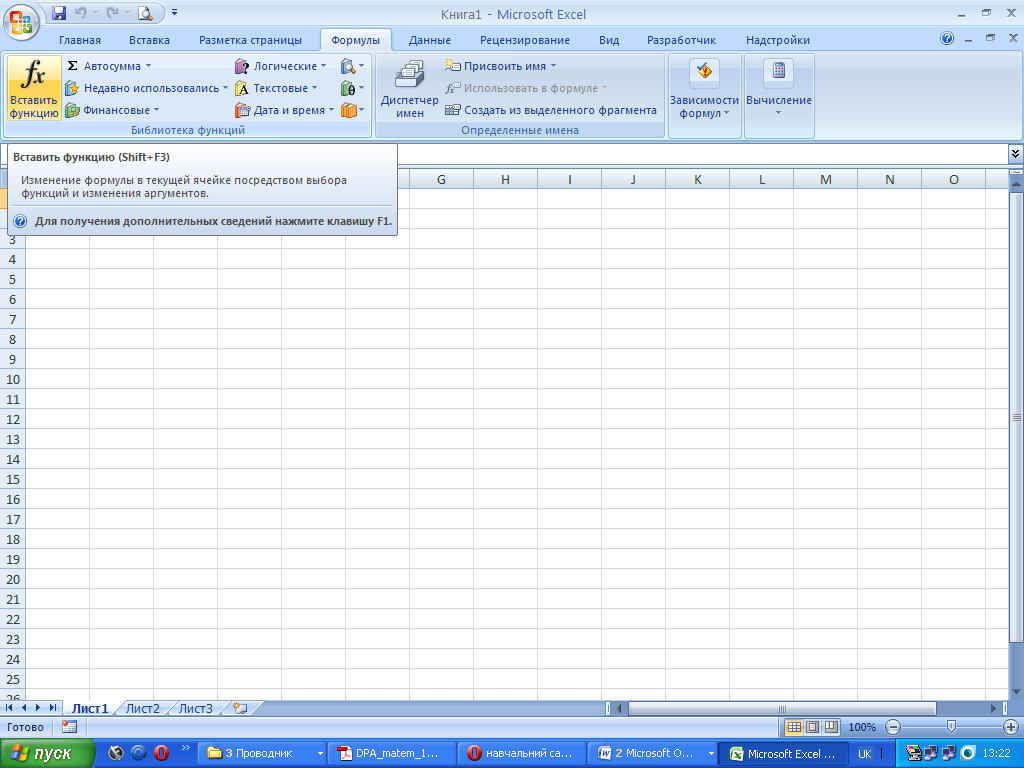Select row header 10

point(12,379)
